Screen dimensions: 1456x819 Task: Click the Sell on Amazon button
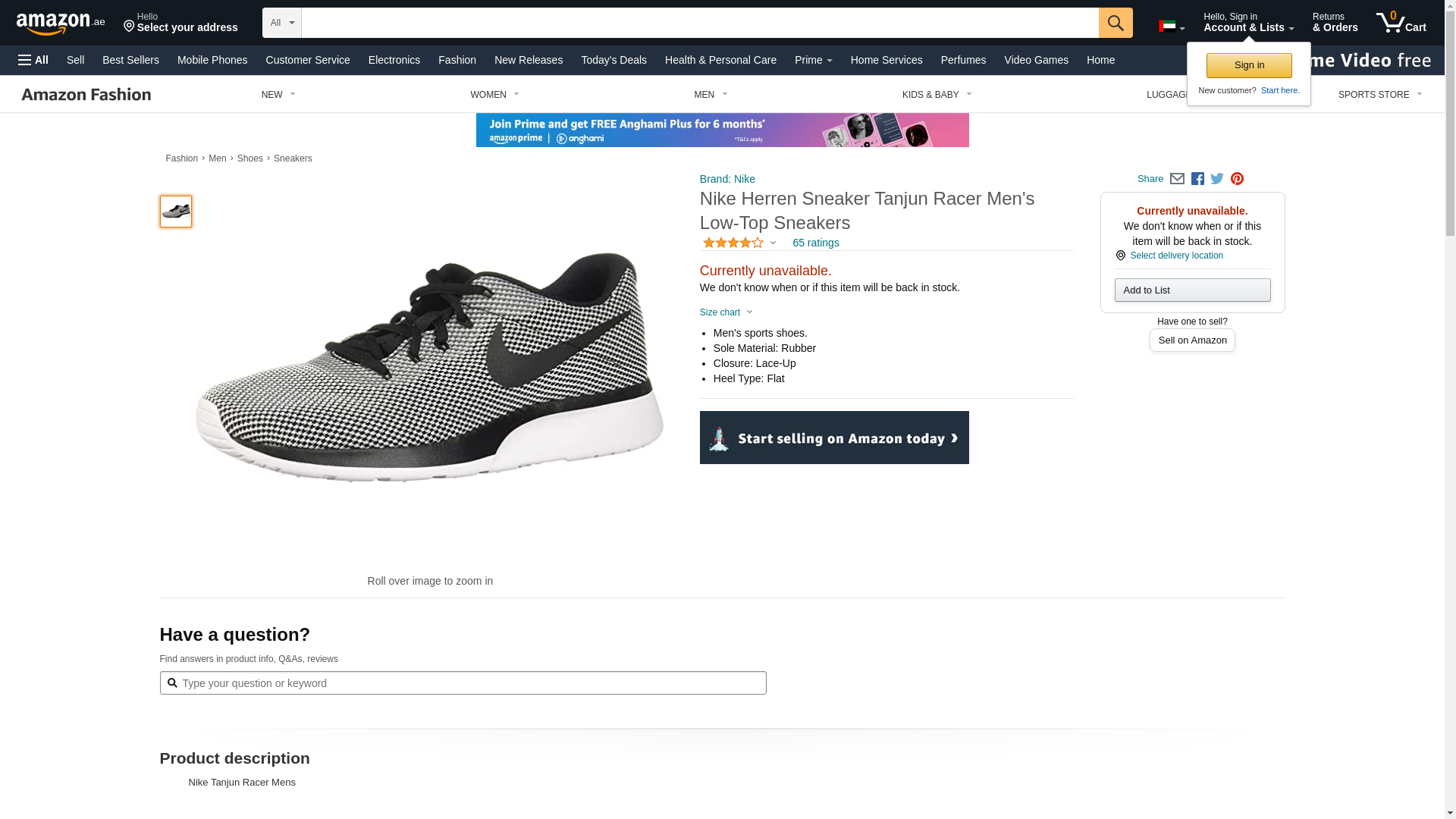click(1192, 340)
